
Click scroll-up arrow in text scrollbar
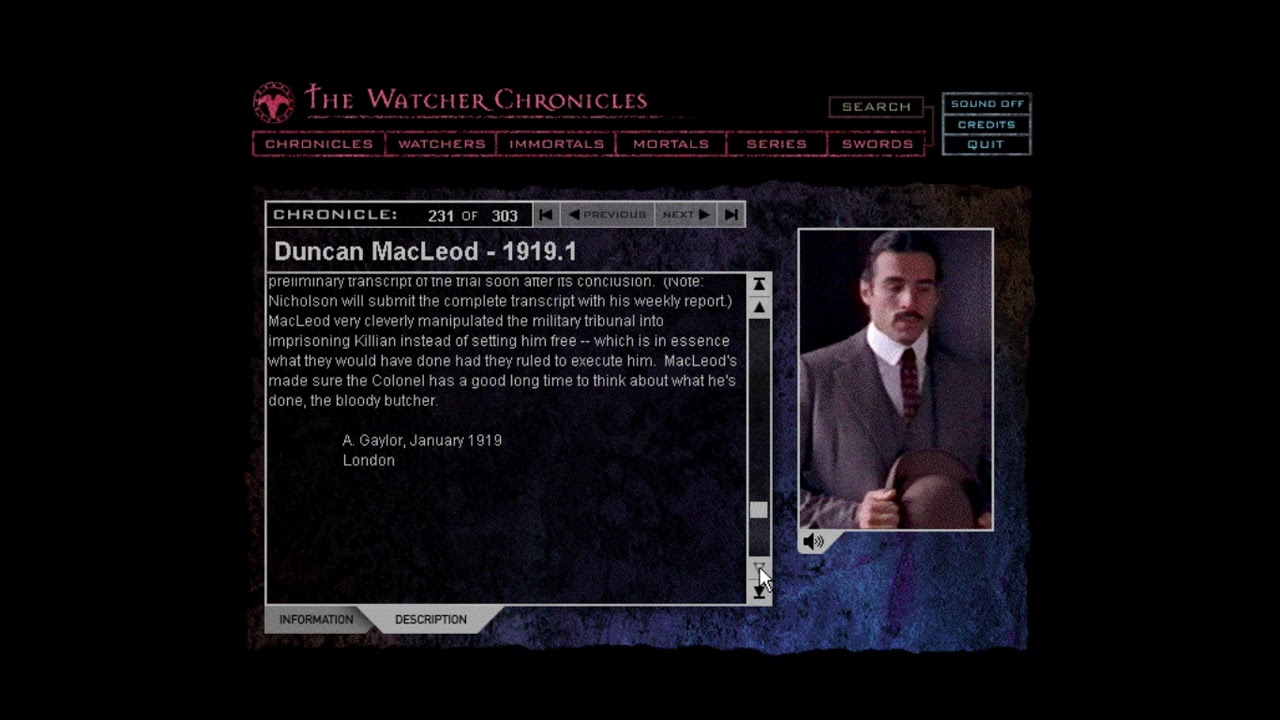point(759,308)
